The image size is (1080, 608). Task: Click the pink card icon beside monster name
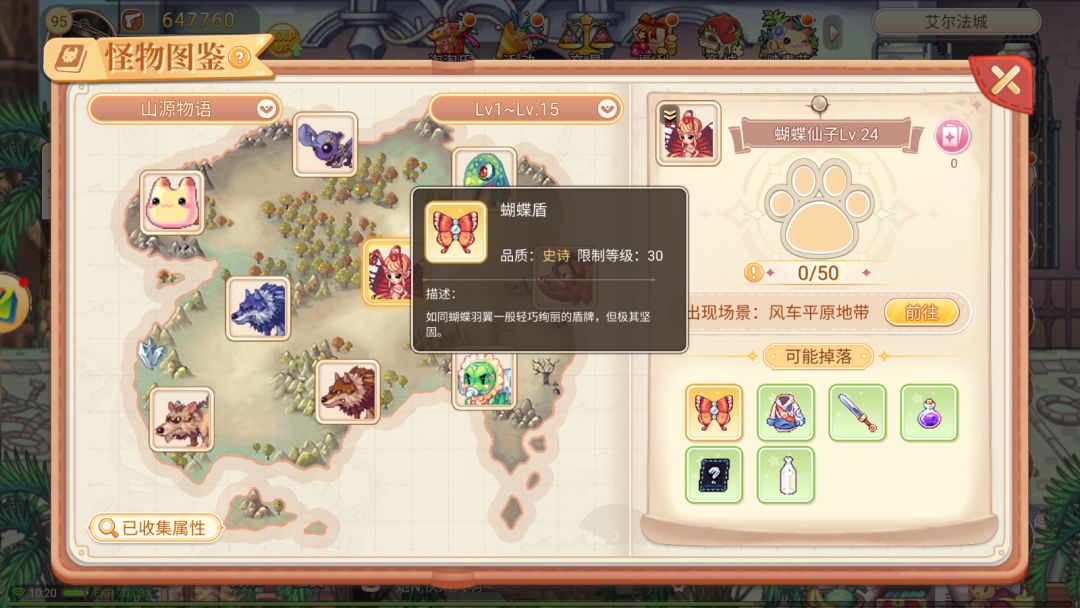point(953,136)
